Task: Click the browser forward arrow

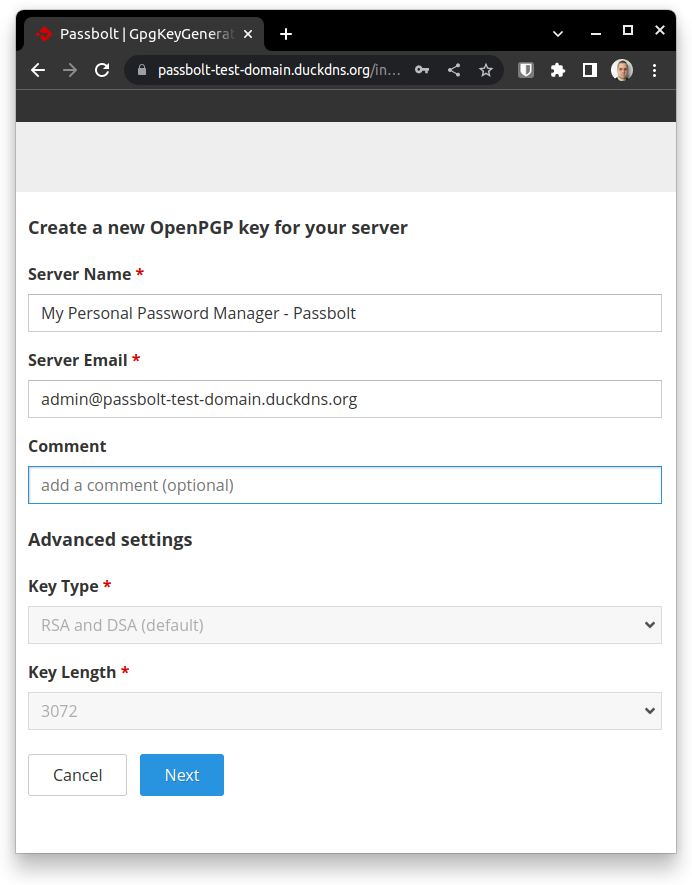Action: (x=70, y=70)
